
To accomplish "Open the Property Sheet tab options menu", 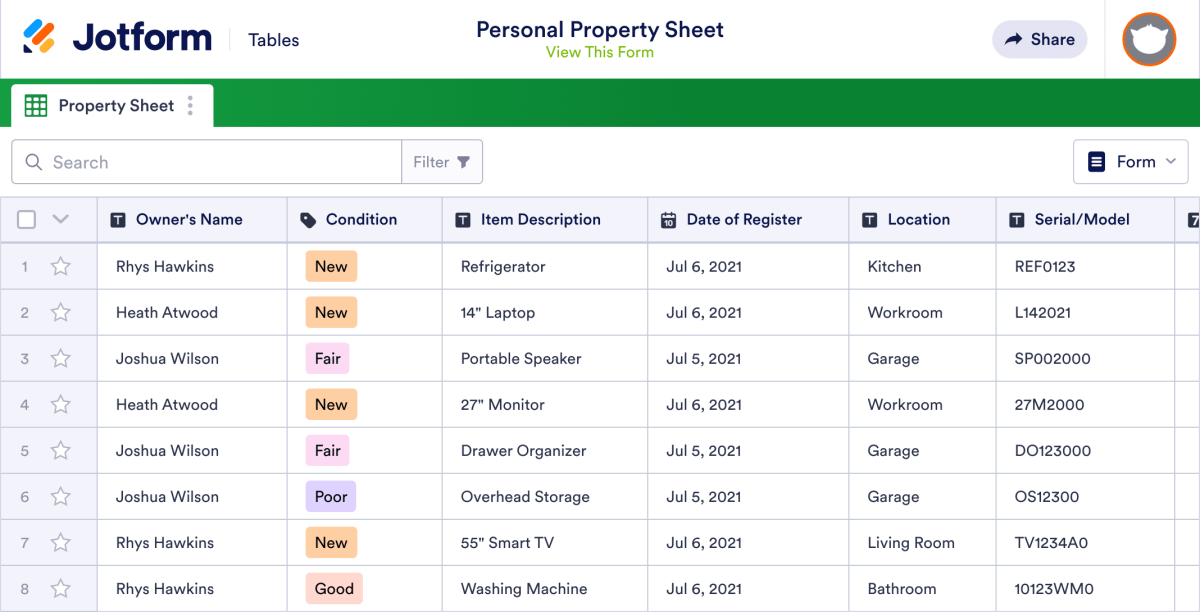I will (190, 105).
